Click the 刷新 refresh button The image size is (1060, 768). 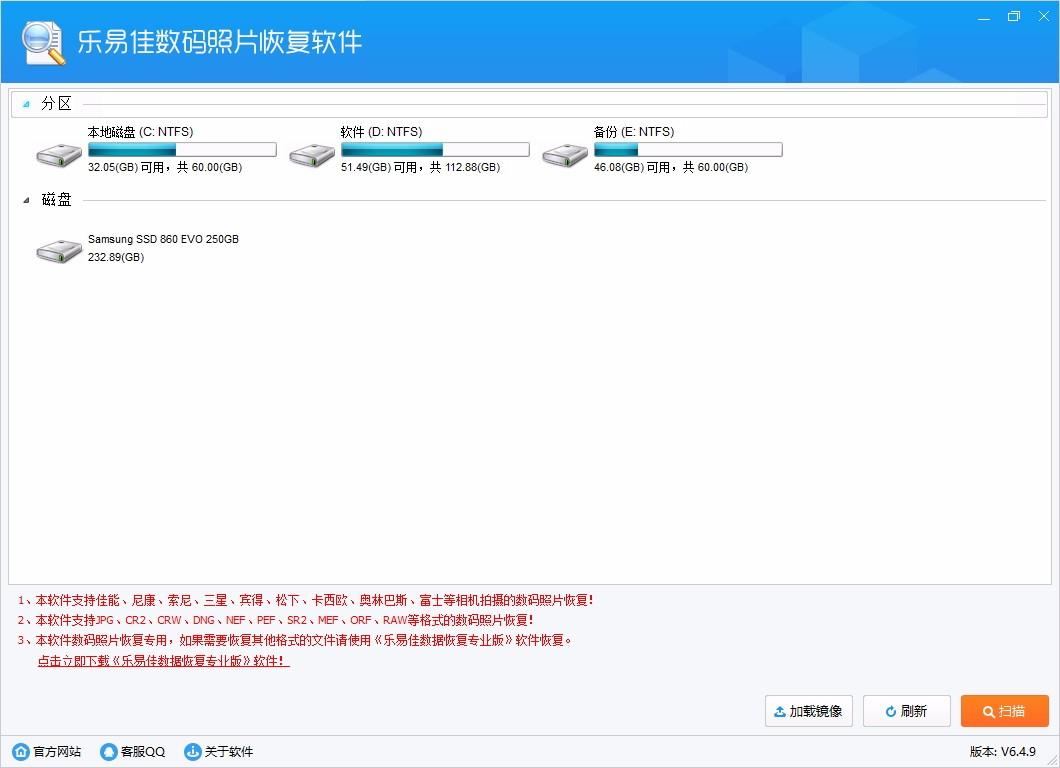pyautogui.click(x=907, y=711)
